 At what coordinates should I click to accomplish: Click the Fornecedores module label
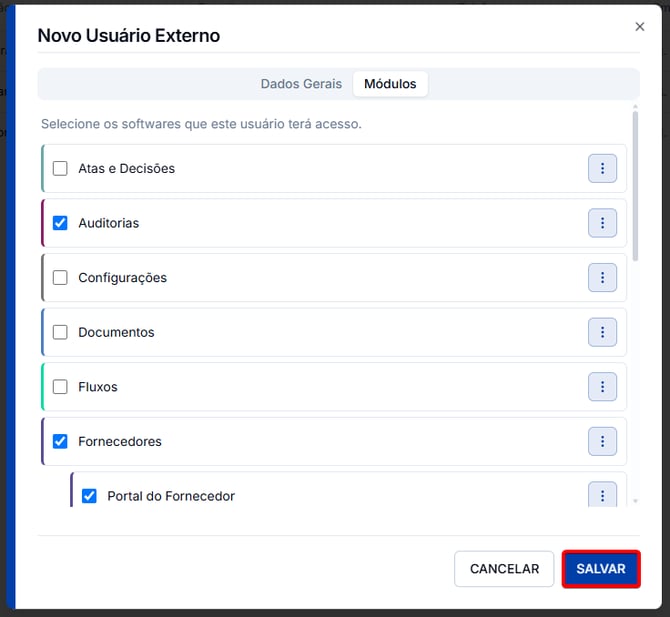[120, 441]
